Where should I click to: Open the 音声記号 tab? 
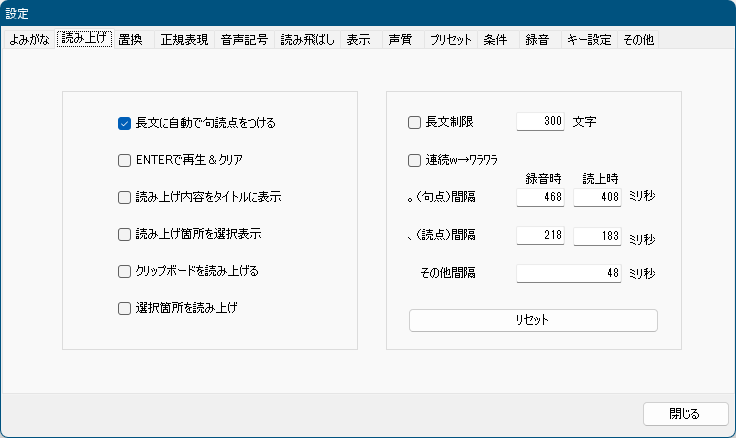pos(244,40)
